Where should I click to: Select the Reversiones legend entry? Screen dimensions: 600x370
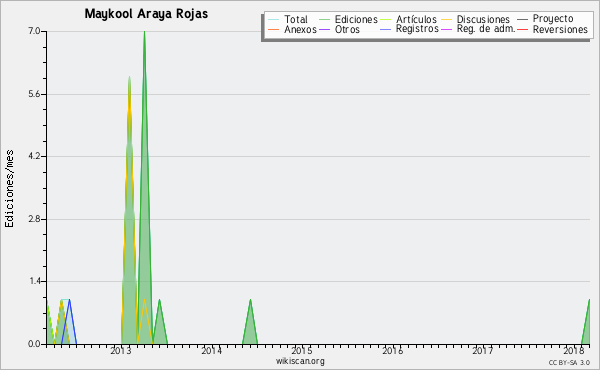pyautogui.click(x=553, y=29)
